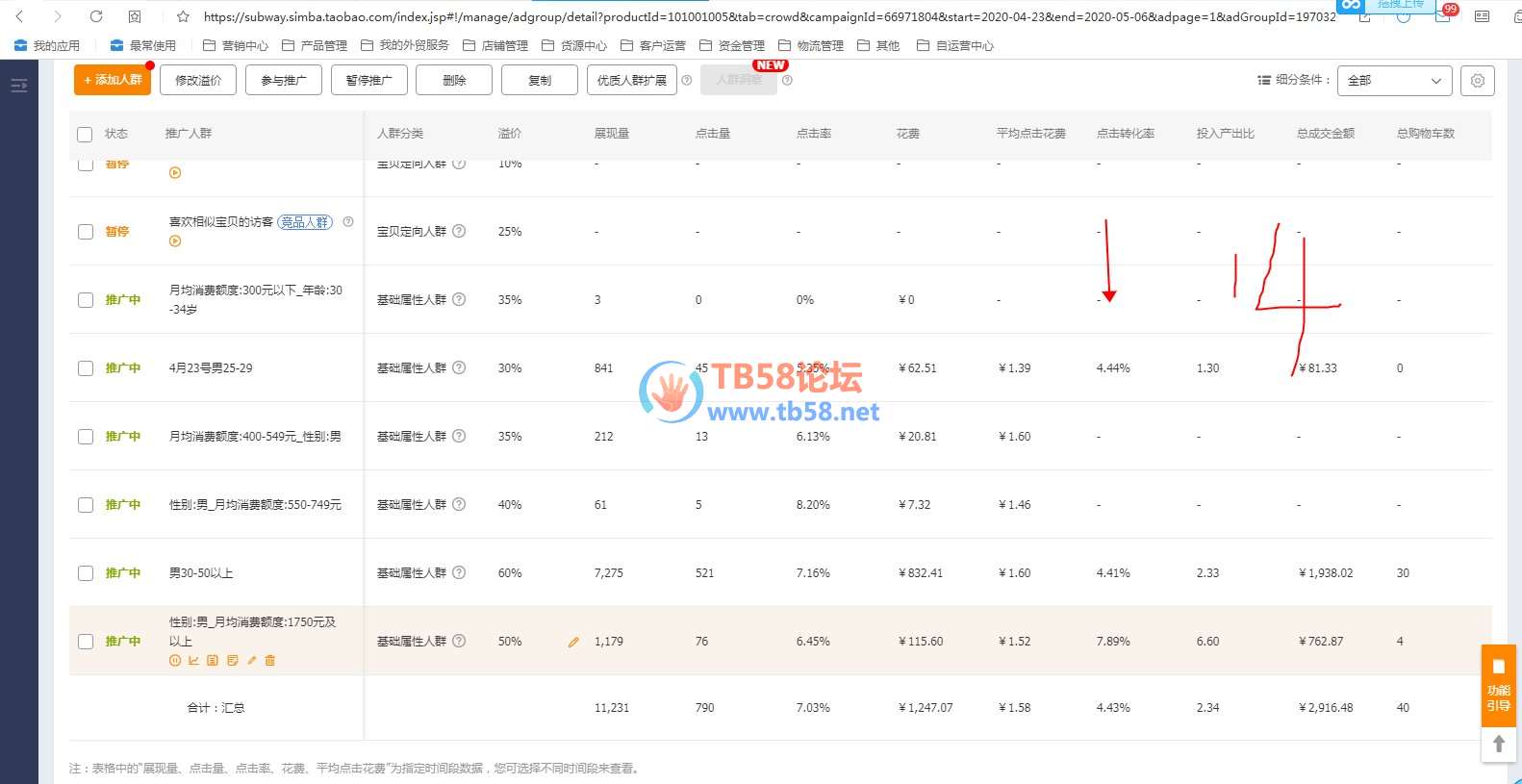Image resolution: width=1522 pixels, height=784 pixels.
Task: Click the help icon beside 优质人群扩展
Action: pos(687,81)
